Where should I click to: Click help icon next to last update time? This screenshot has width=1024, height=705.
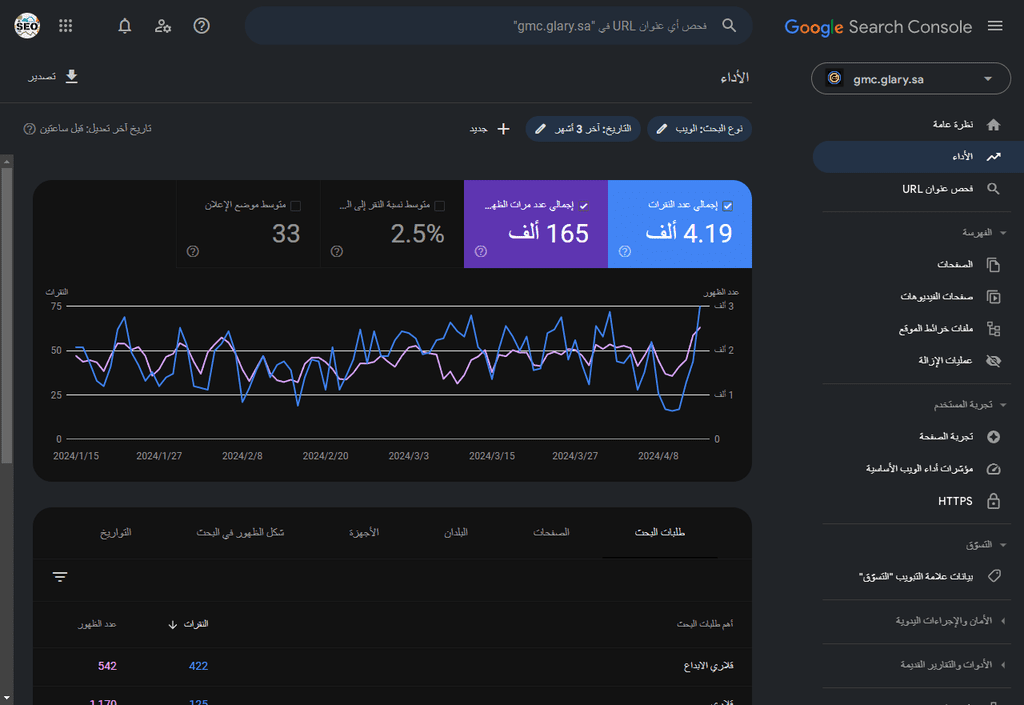click(x=29, y=129)
